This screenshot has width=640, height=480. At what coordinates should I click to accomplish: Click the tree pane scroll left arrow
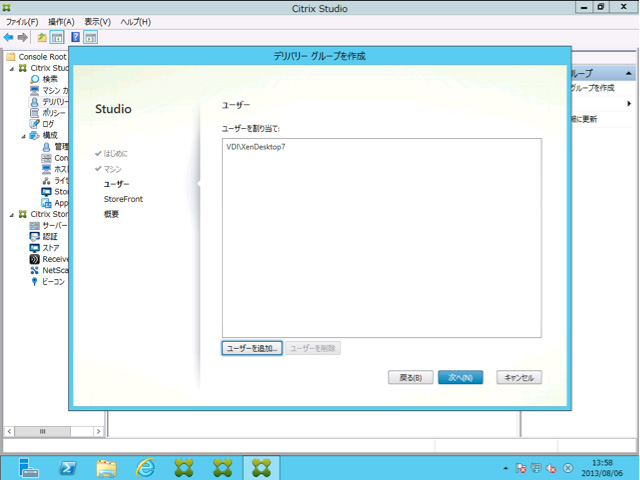click(9, 431)
